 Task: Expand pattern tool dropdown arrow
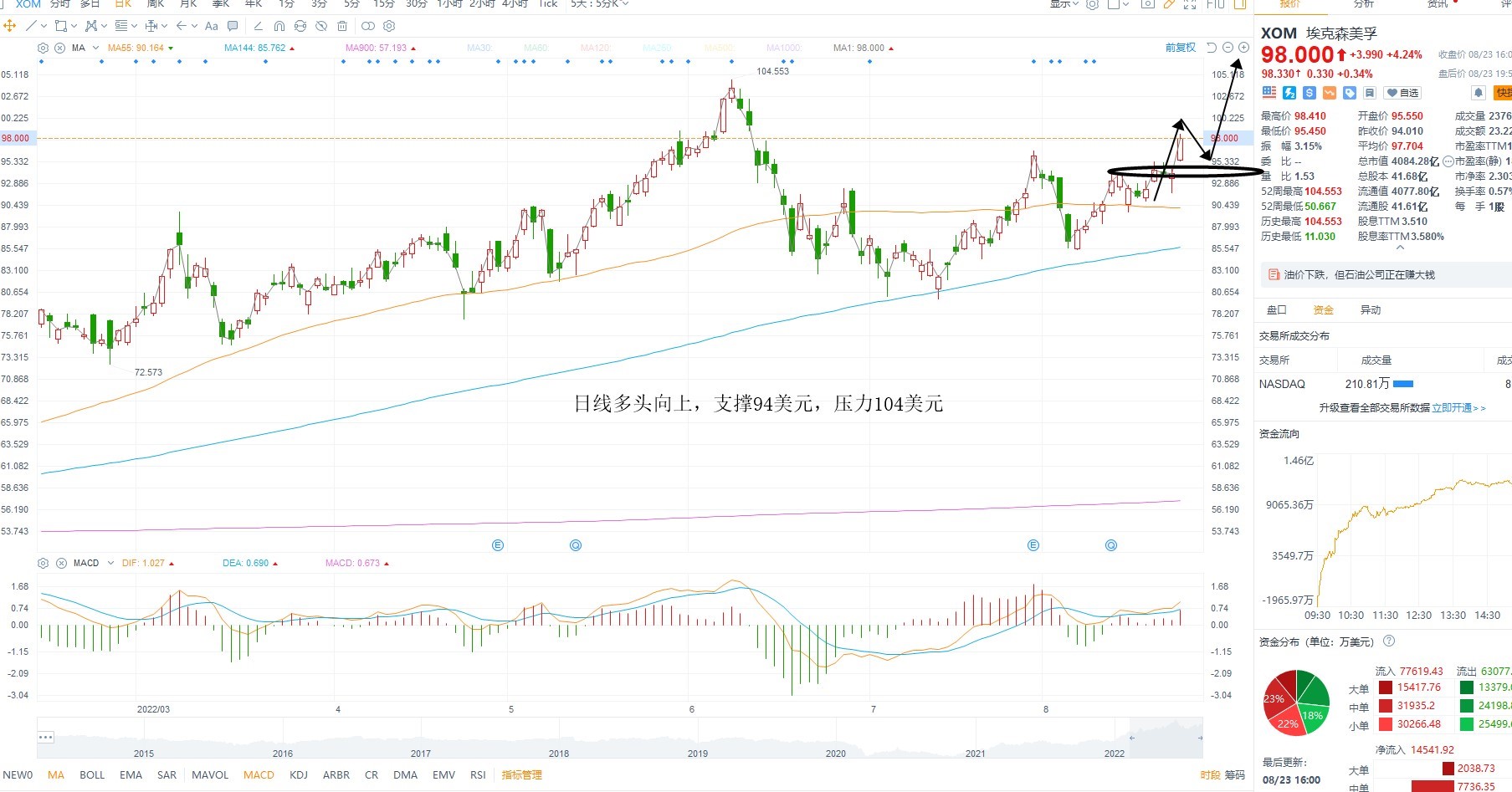[104, 26]
